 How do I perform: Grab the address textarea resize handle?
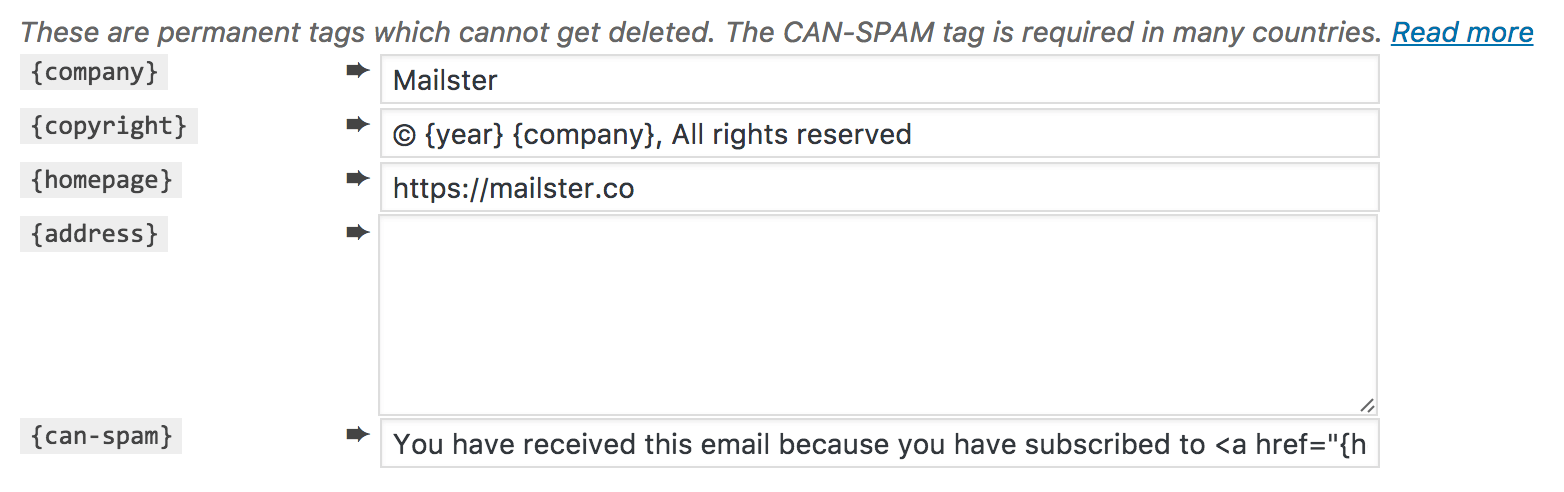click(1366, 405)
